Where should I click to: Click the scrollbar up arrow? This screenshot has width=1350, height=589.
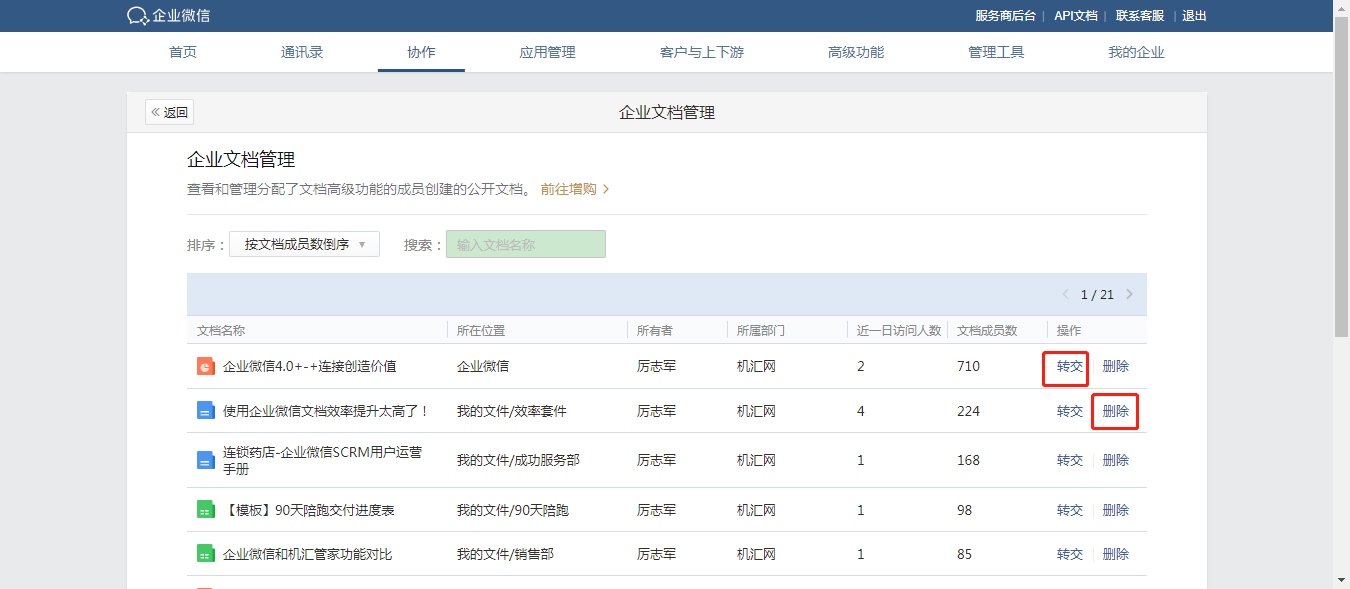click(1342, 9)
